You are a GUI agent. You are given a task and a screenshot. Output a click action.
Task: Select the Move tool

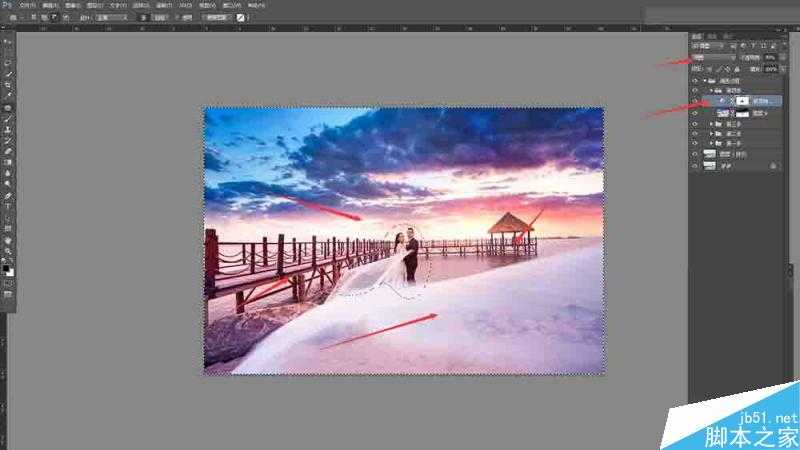8,42
